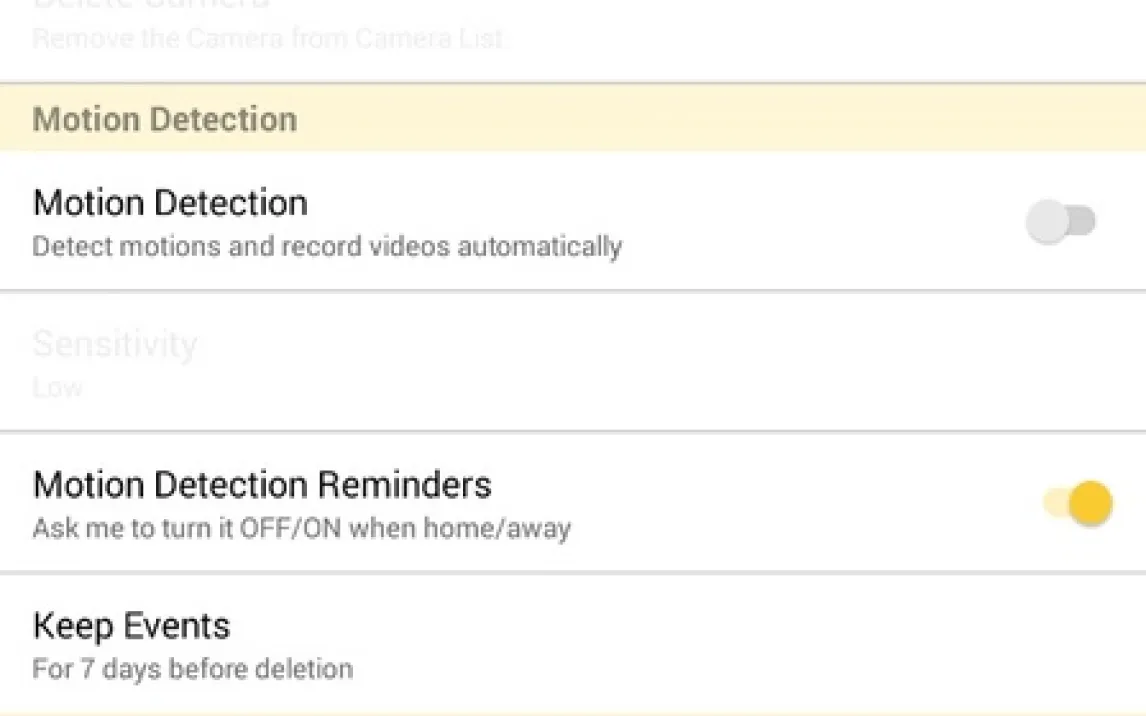The image size is (1146, 716).
Task: Open the grayed-out Sensitivity setting
Action: [573, 361]
